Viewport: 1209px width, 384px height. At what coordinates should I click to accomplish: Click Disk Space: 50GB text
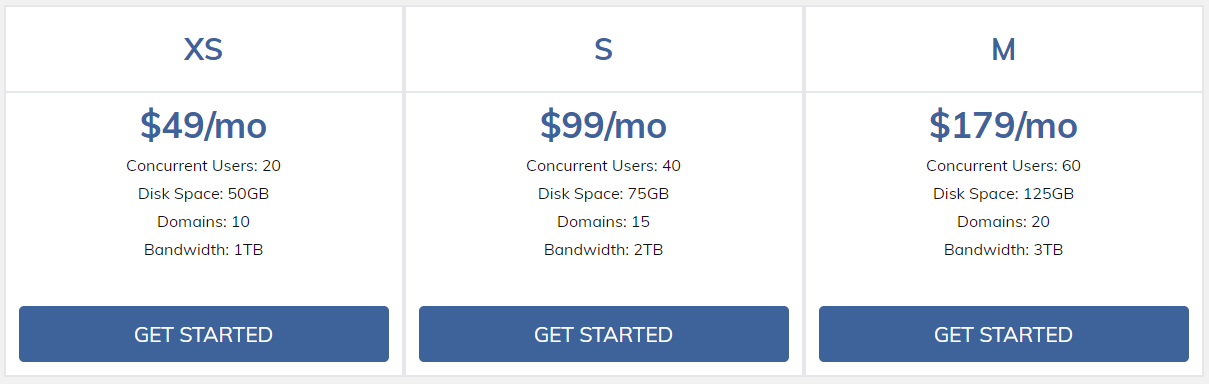tap(203, 194)
